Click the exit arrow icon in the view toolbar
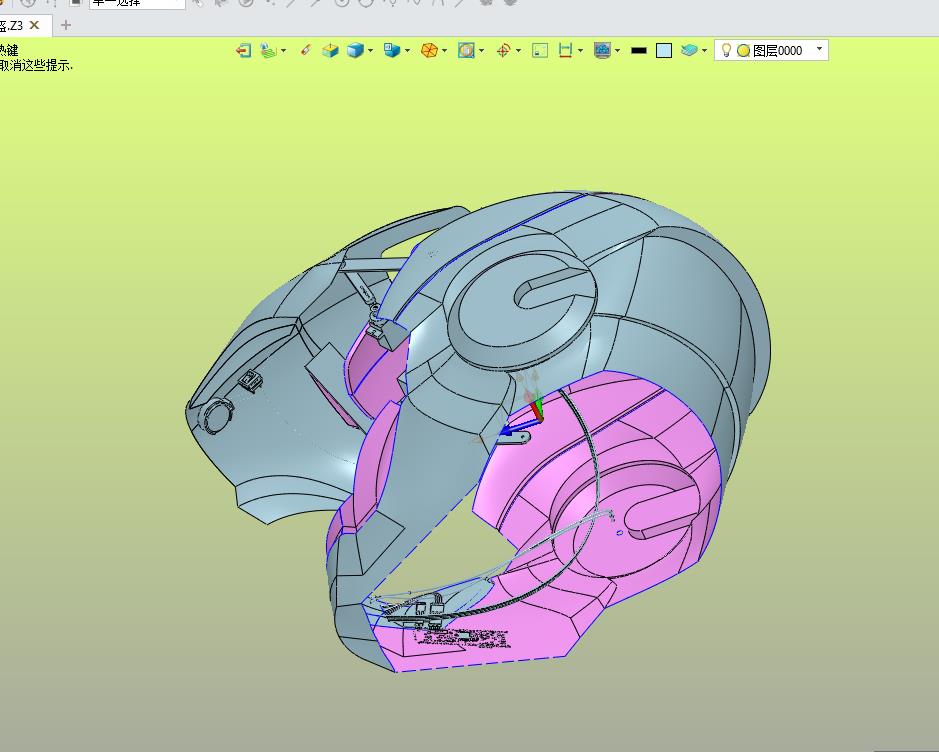 (x=243, y=51)
